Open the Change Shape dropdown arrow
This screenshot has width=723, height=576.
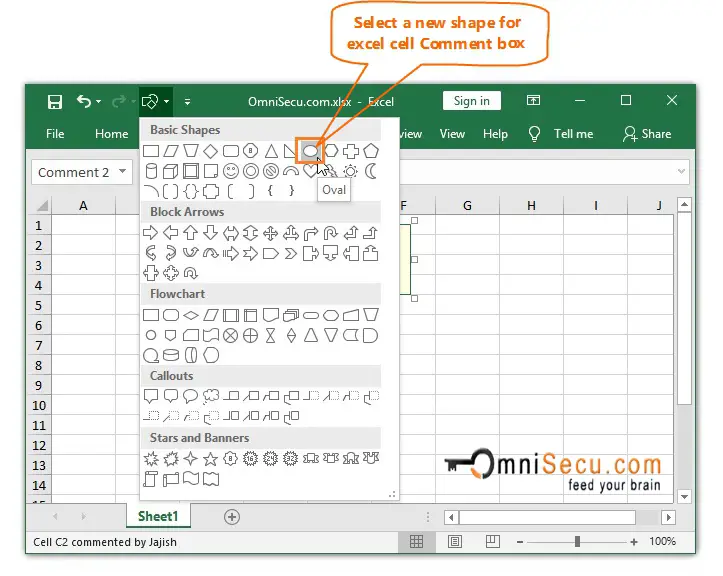[166, 101]
